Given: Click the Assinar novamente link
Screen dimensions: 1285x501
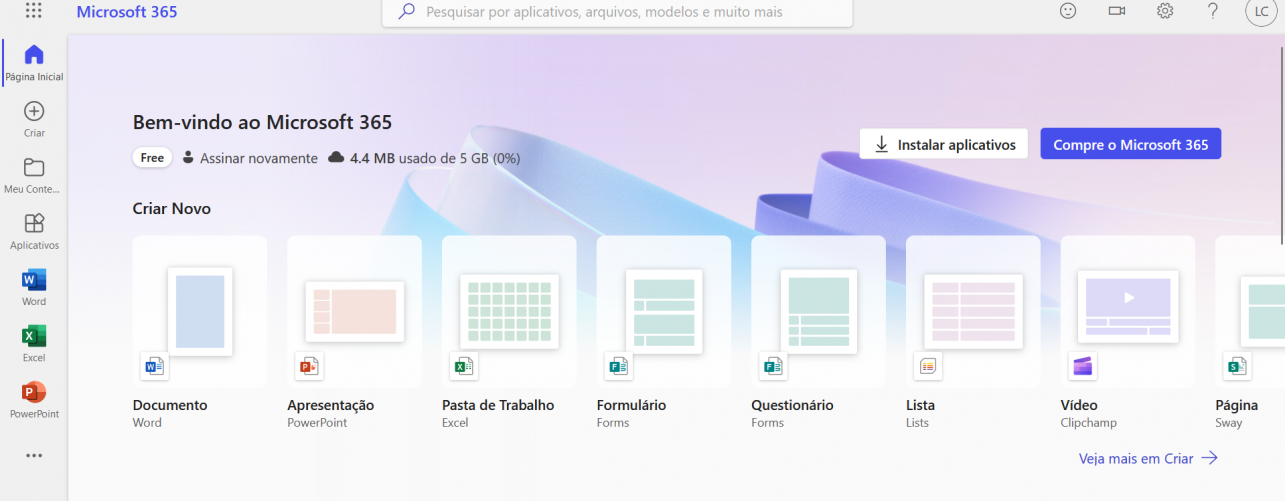Looking at the screenshot, I should point(258,158).
